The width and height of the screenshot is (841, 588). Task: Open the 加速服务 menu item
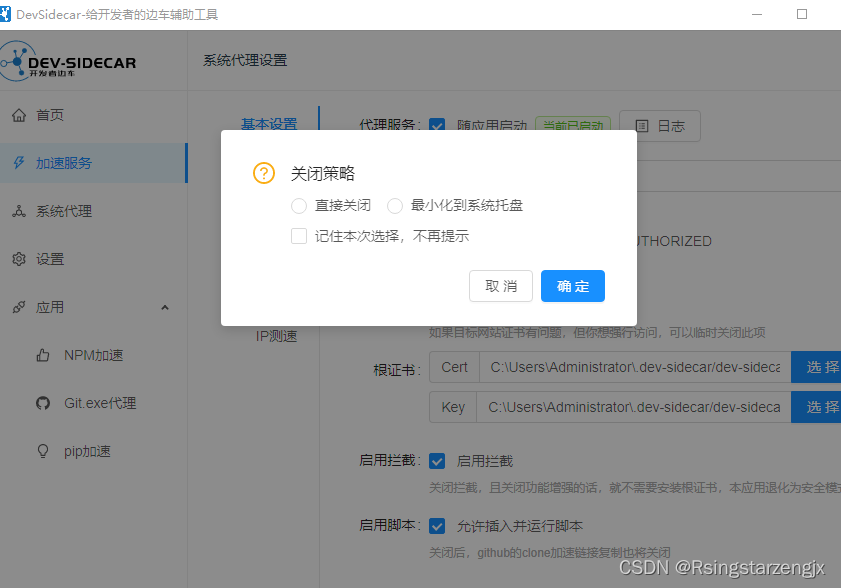pos(93,163)
